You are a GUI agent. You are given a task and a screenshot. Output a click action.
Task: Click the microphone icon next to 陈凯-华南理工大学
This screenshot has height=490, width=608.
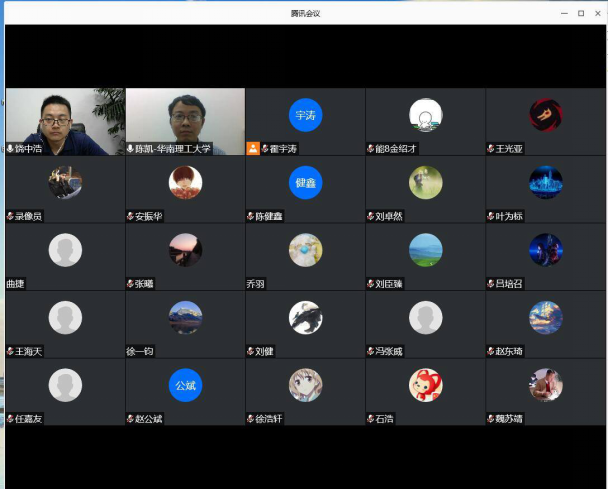(130, 148)
